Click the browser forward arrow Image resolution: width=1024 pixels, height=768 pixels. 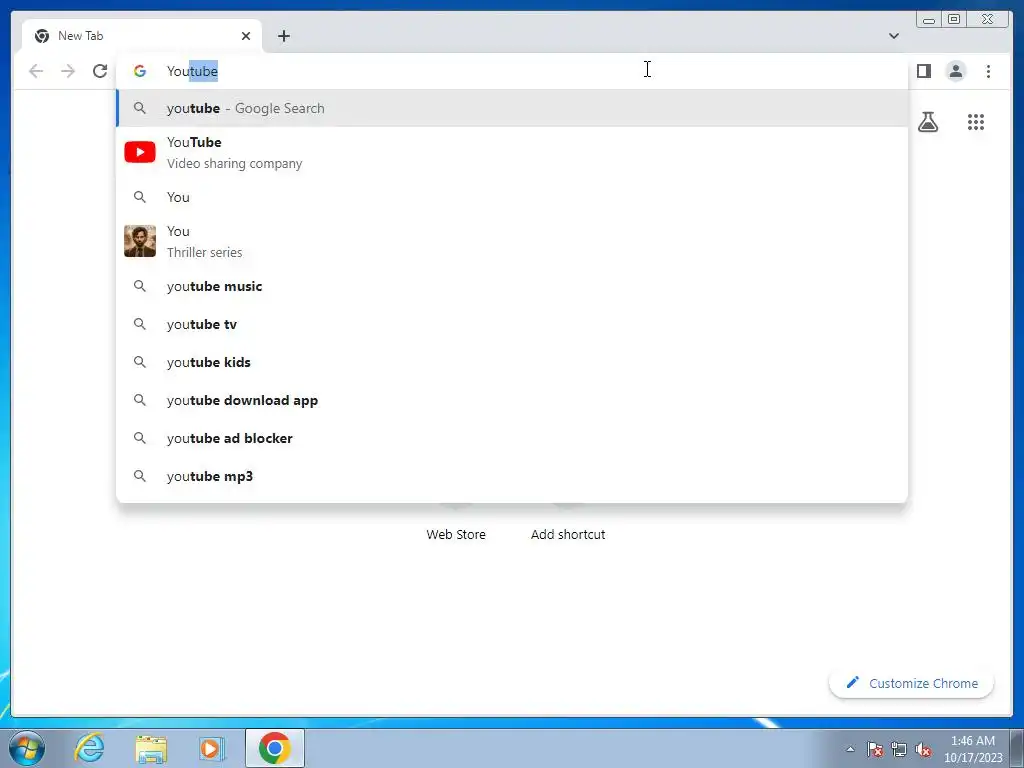click(68, 71)
